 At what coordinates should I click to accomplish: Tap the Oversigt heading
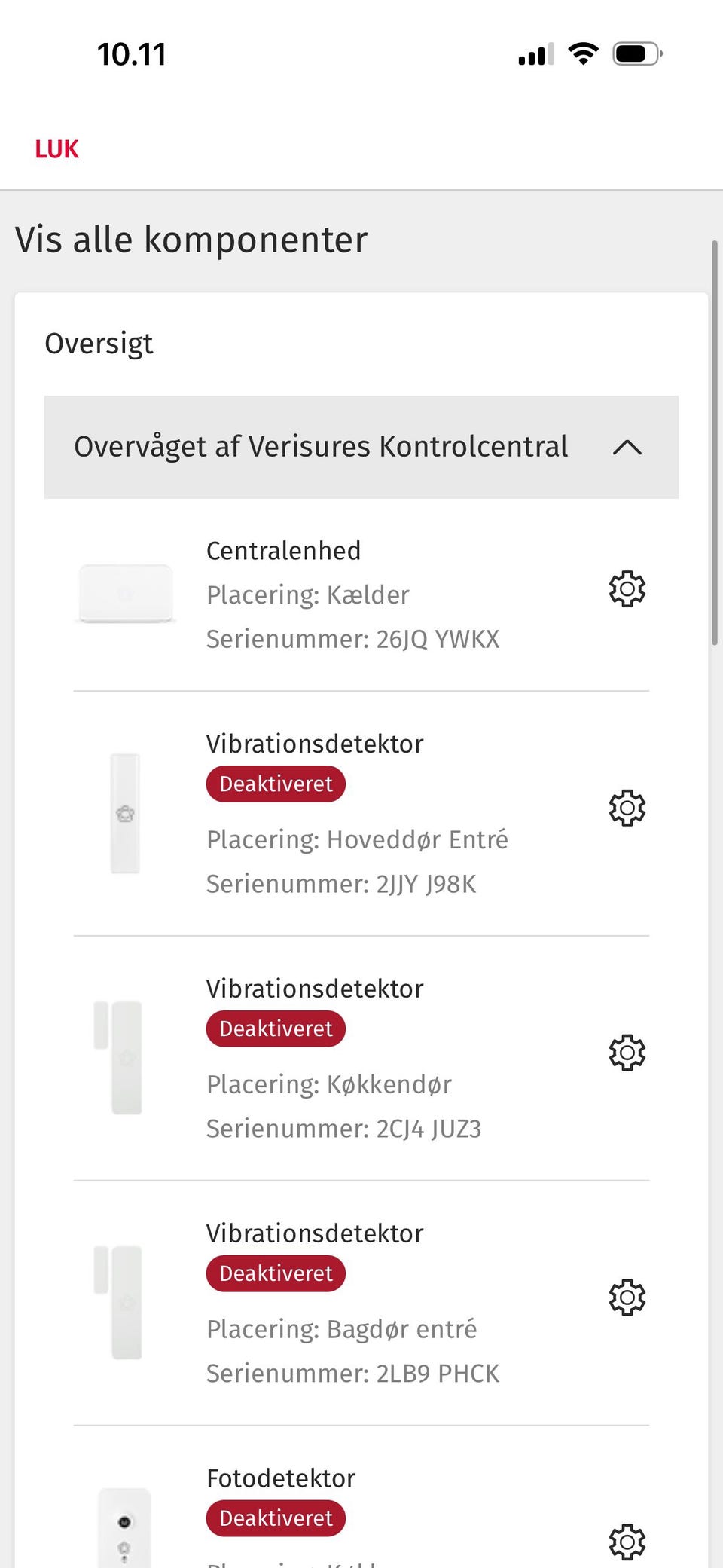point(99,344)
